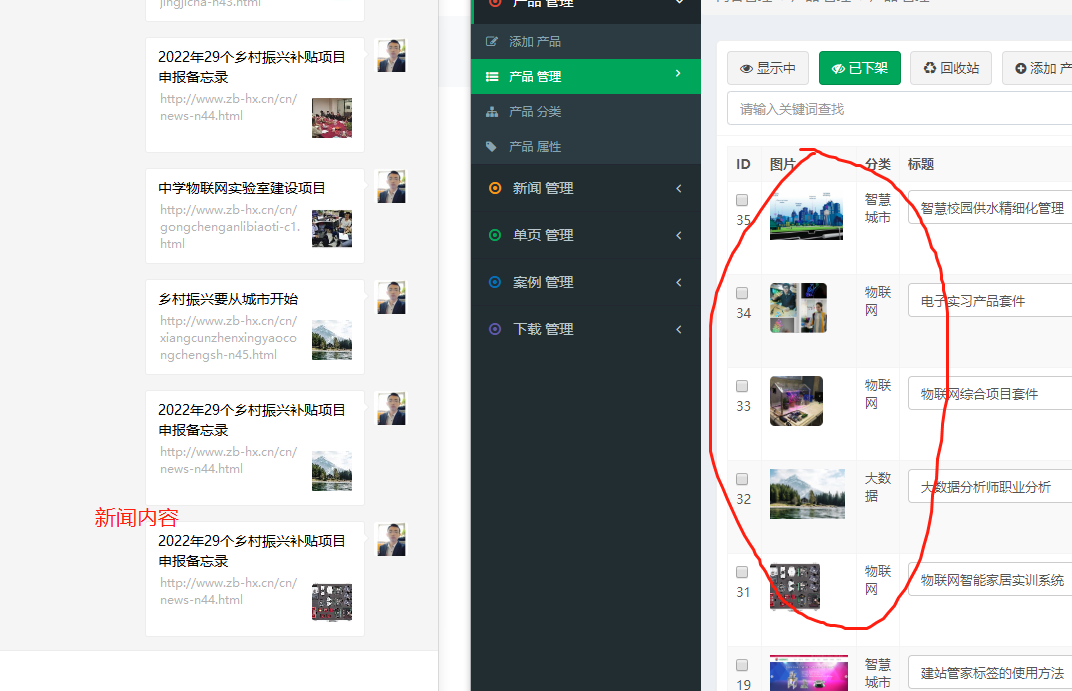The width and height of the screenshot is (1072, 691).
Task: Click title field 电子实习产品套件
Action: tap(990, 301)
